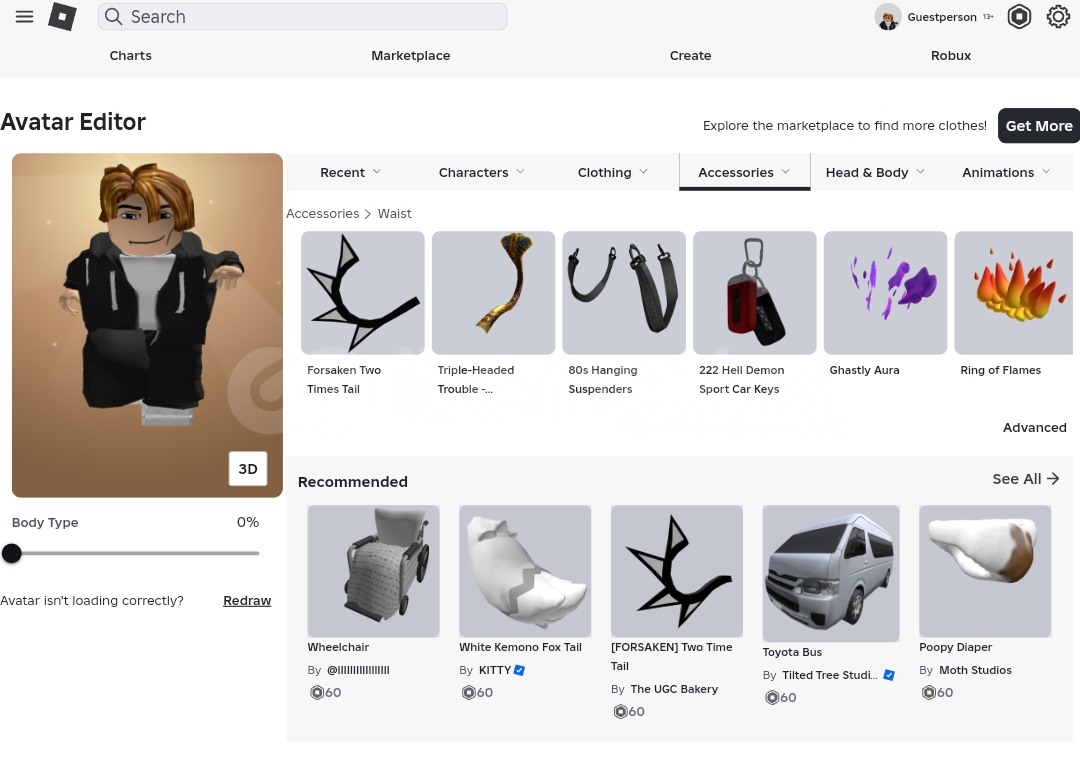Open the Robux balance icon
Screen dimensions: 1080x782
coord(1019,17)
